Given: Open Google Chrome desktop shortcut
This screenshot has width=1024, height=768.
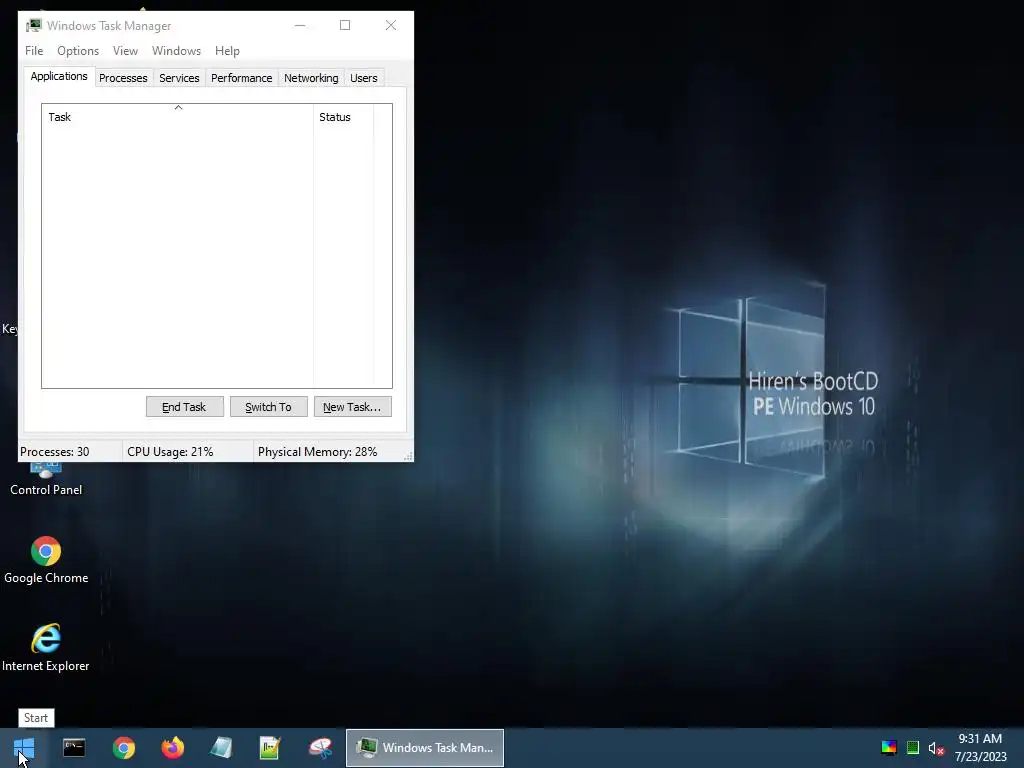Looking at the screenshot, I should click(x=46, y=560).
